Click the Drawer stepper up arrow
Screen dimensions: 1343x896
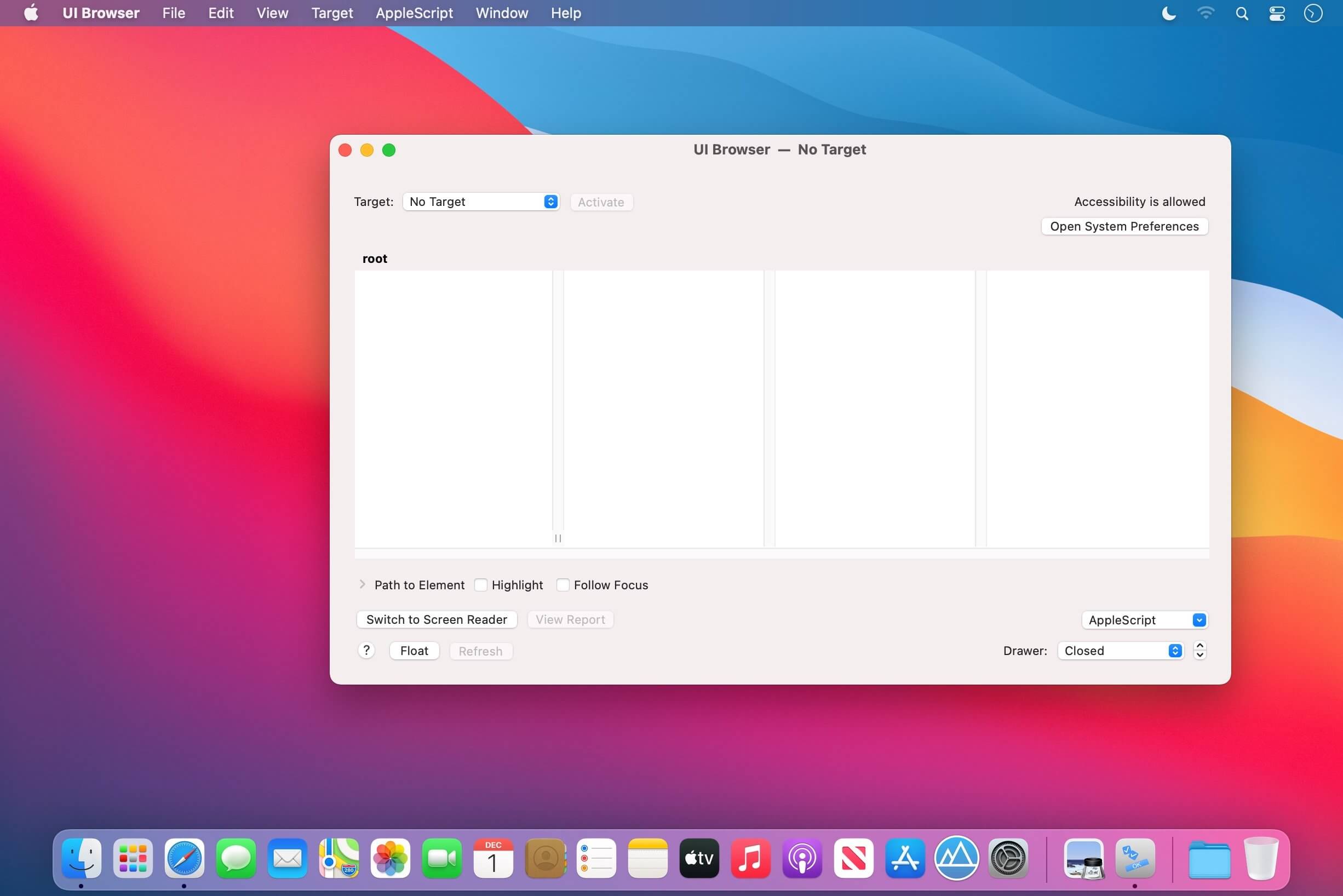1199,646
